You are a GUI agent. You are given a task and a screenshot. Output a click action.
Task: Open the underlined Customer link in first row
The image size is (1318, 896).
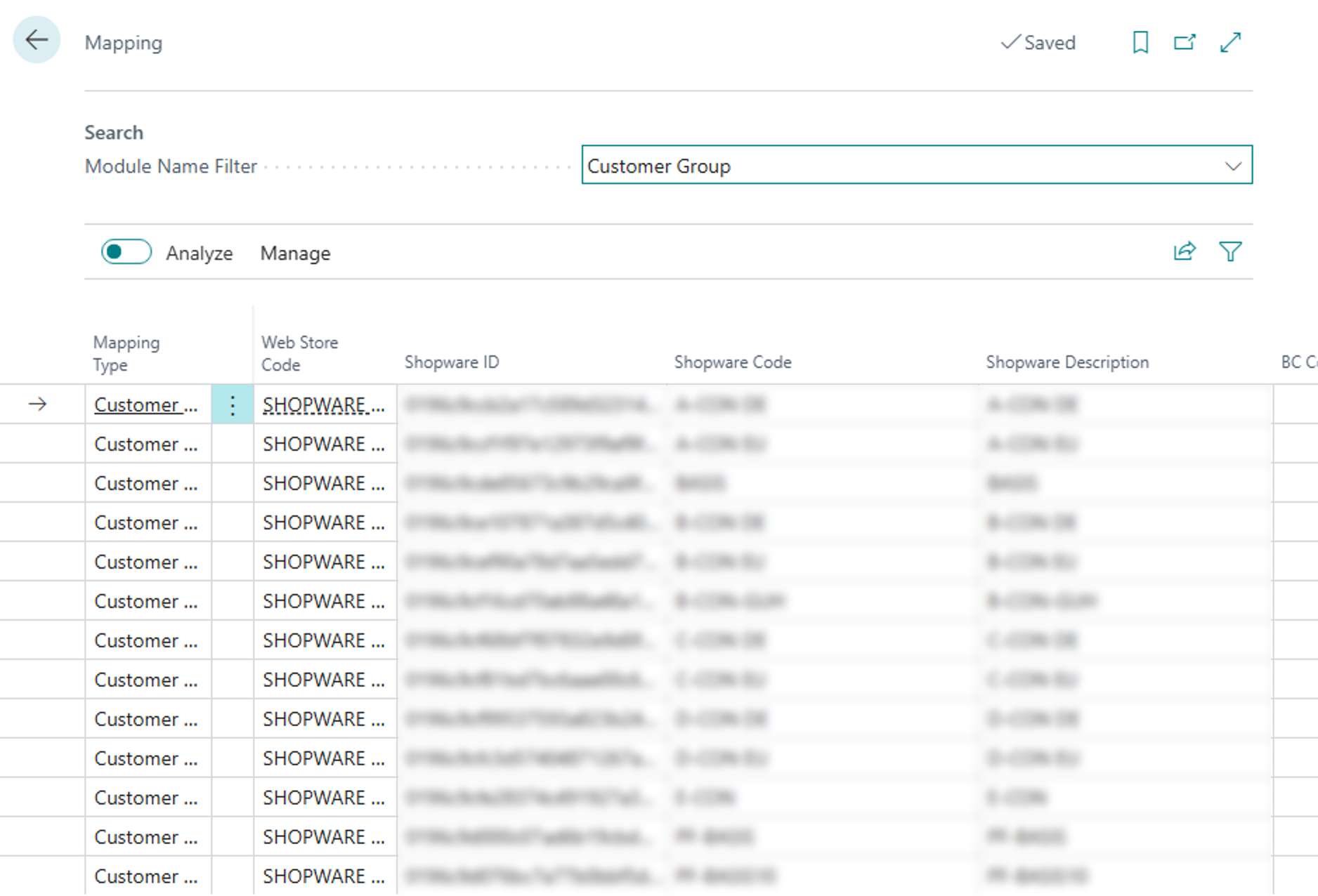pos(146,405)
